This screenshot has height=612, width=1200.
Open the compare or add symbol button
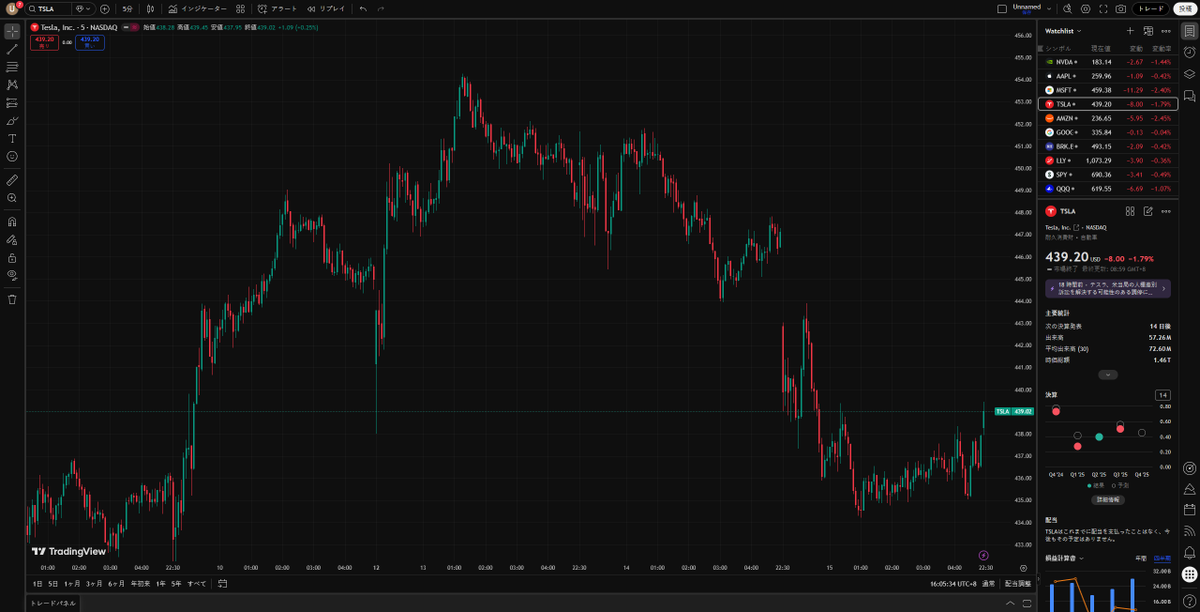105,8
